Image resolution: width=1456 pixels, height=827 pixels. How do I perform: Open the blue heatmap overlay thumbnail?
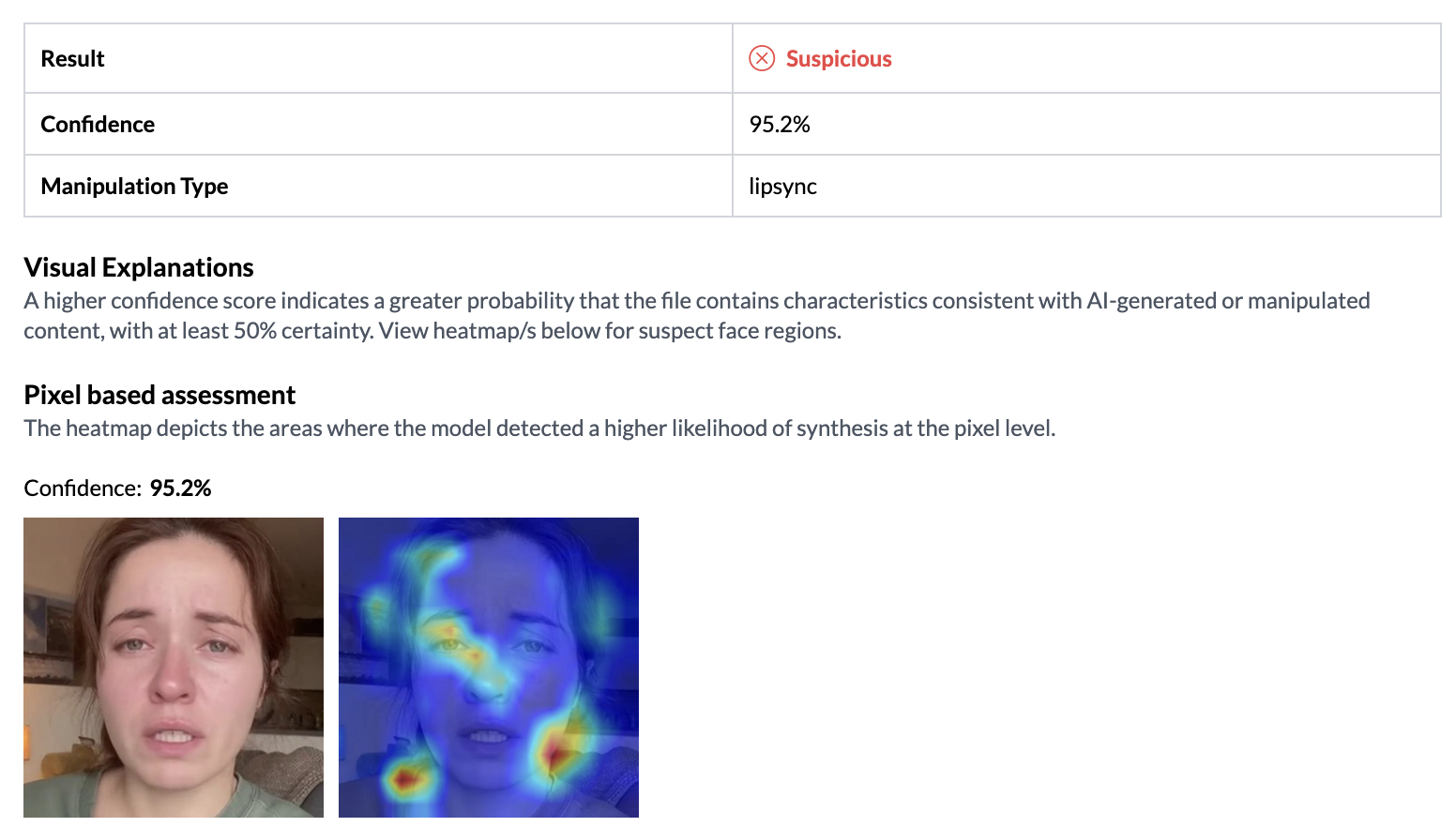pos(489,667)
